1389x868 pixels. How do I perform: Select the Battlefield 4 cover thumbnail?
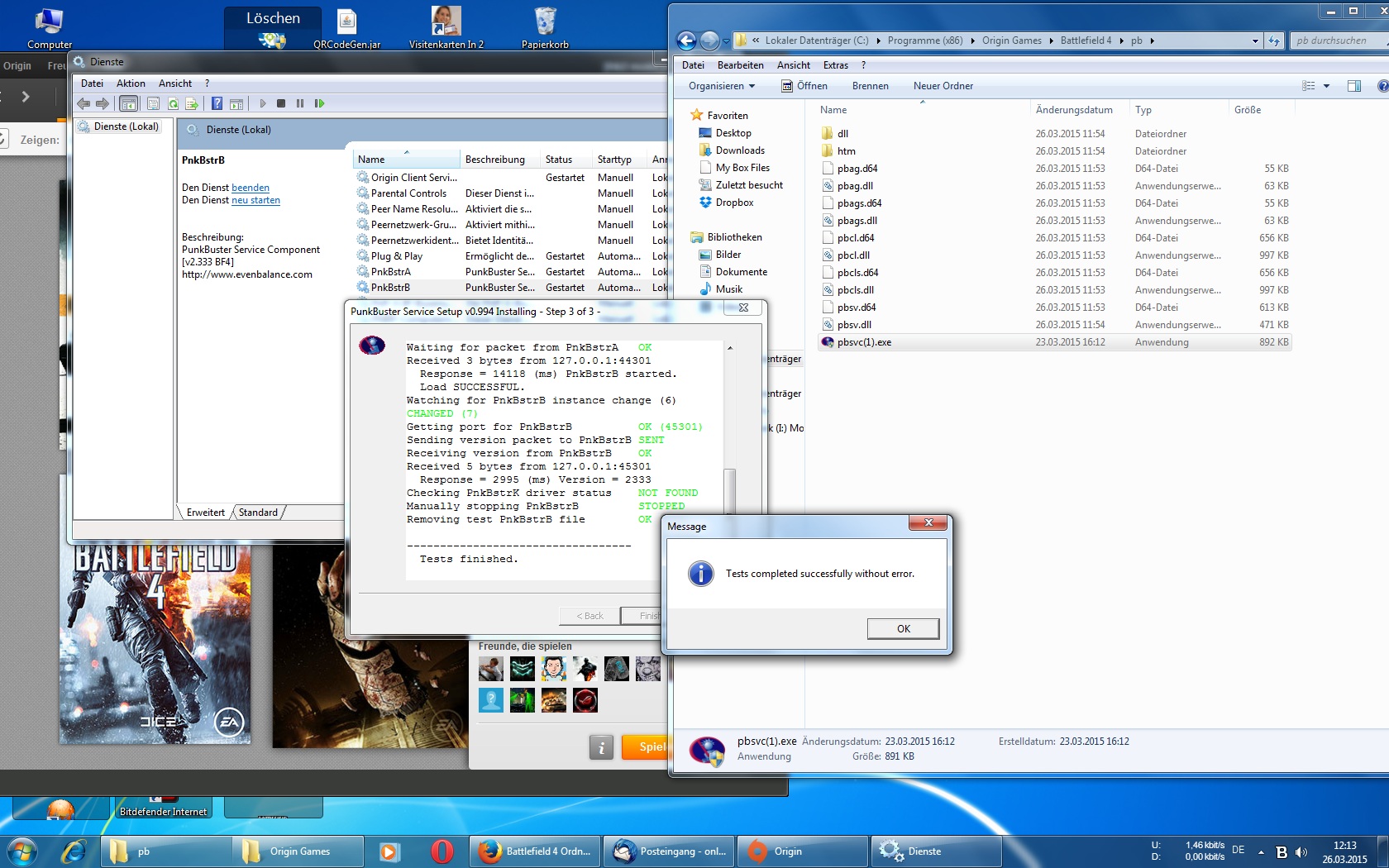point(155,643)
